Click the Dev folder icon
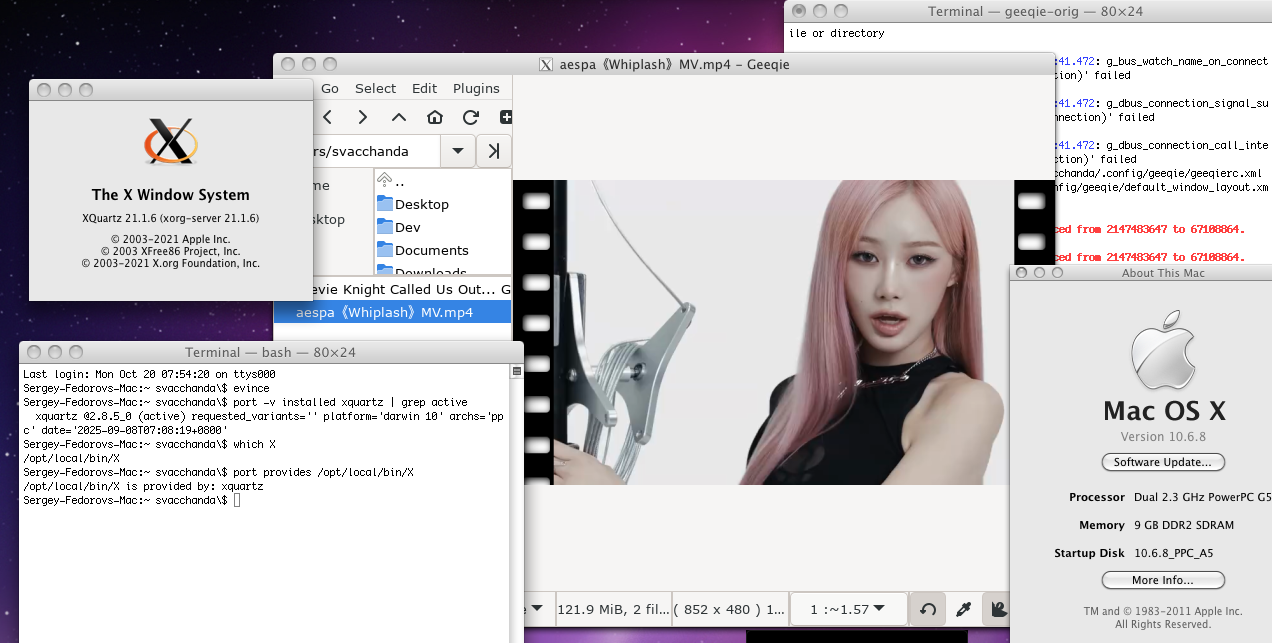 pos(385,226)
